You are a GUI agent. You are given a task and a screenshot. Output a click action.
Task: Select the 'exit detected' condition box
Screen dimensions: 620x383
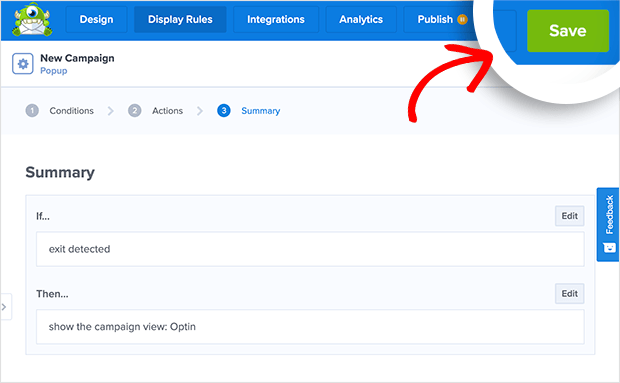tap(310, 249)
